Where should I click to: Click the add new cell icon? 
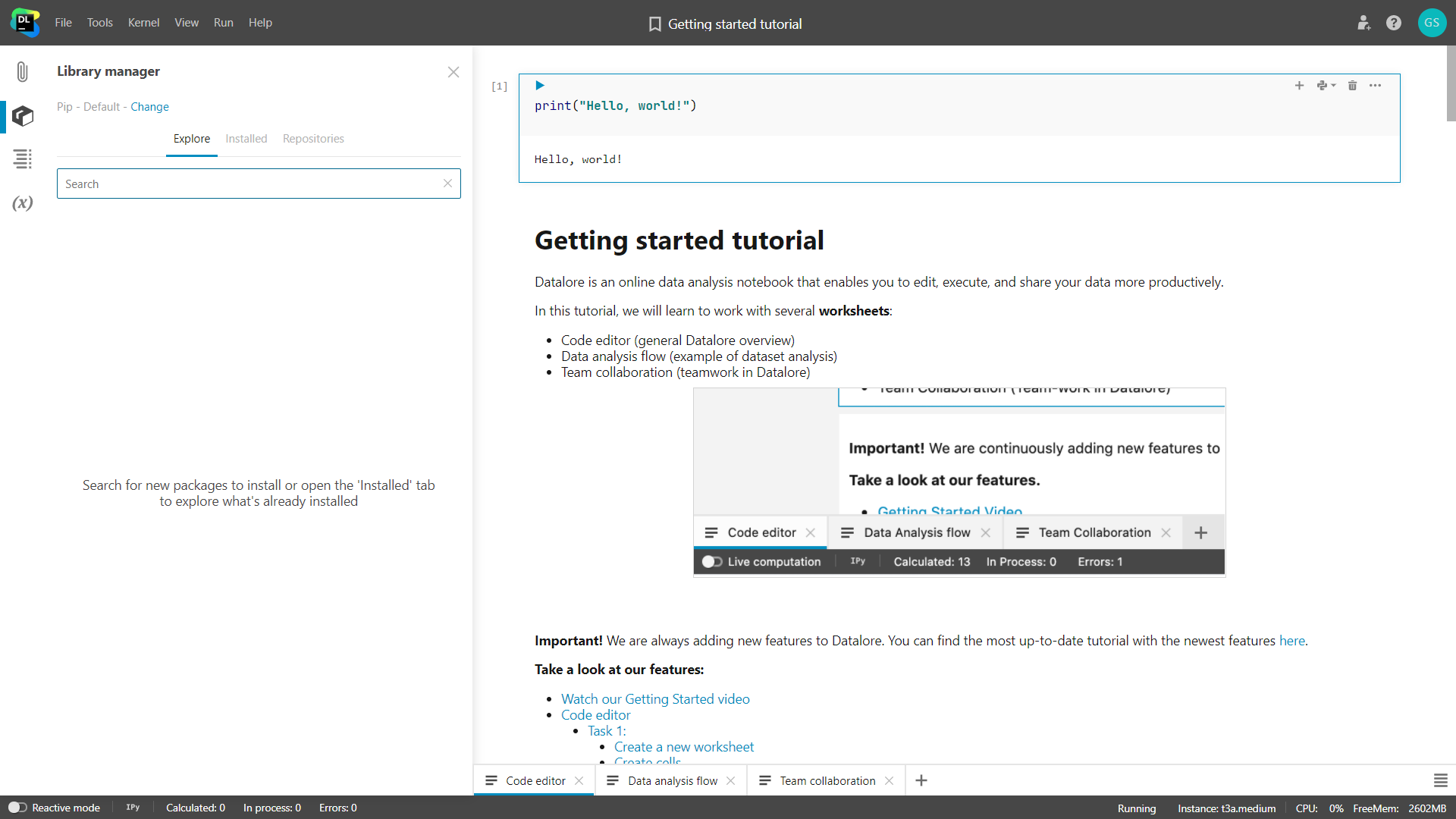tap(1298, 86)
